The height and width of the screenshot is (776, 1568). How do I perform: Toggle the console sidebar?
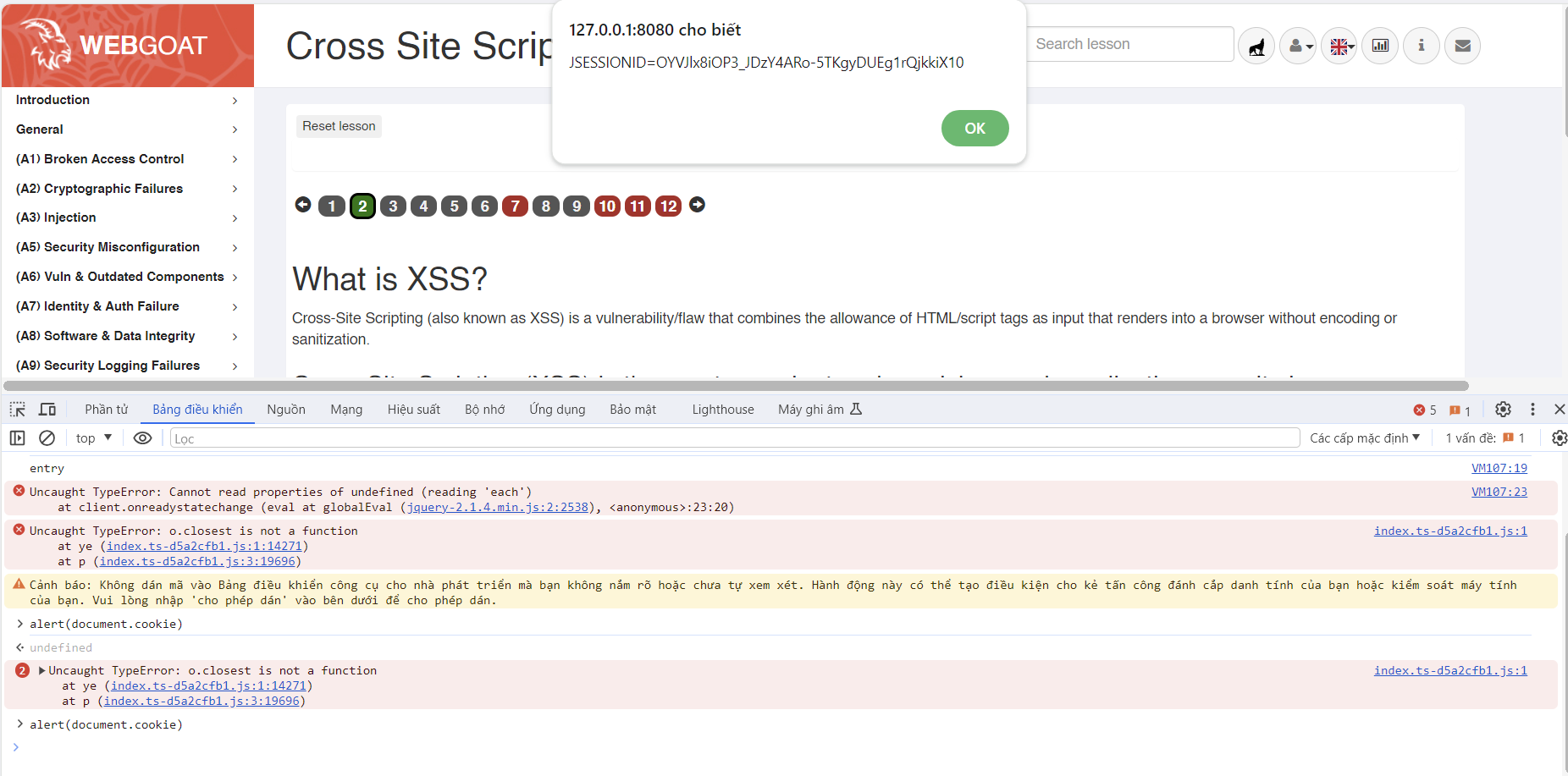point(17,438)
